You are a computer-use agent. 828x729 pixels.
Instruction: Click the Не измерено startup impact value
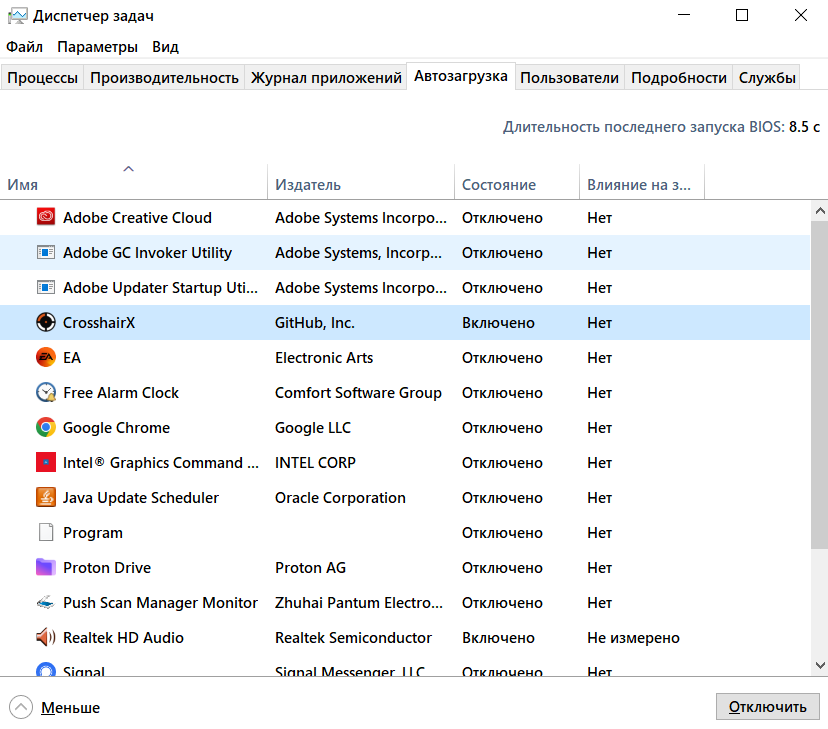pos(633,638)
